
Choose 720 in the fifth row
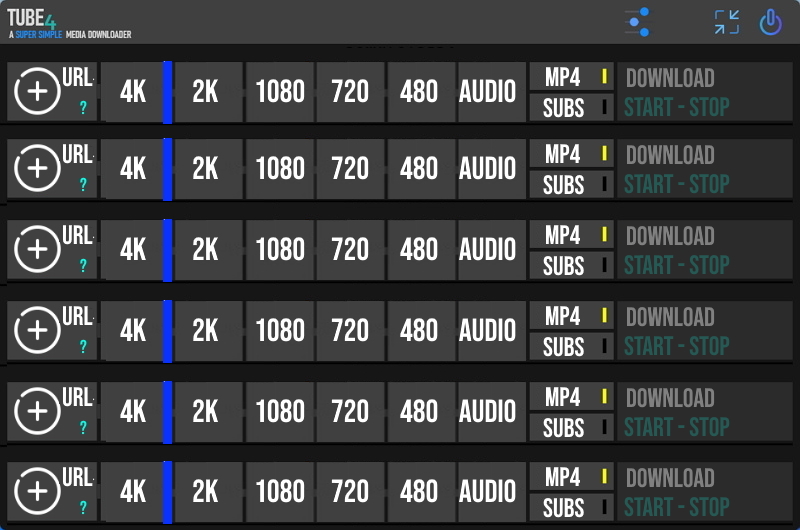(350, 411)
